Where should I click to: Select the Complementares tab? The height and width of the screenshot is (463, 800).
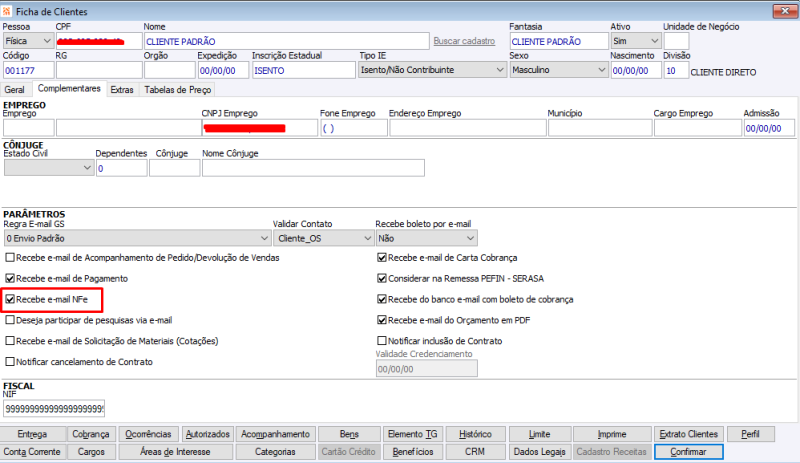[69, 88]
